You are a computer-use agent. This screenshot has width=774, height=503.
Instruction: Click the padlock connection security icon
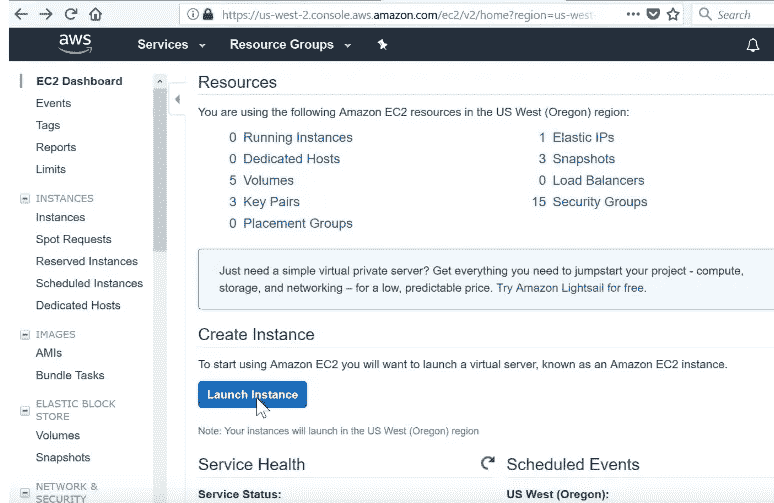click(x=208, y=14)
